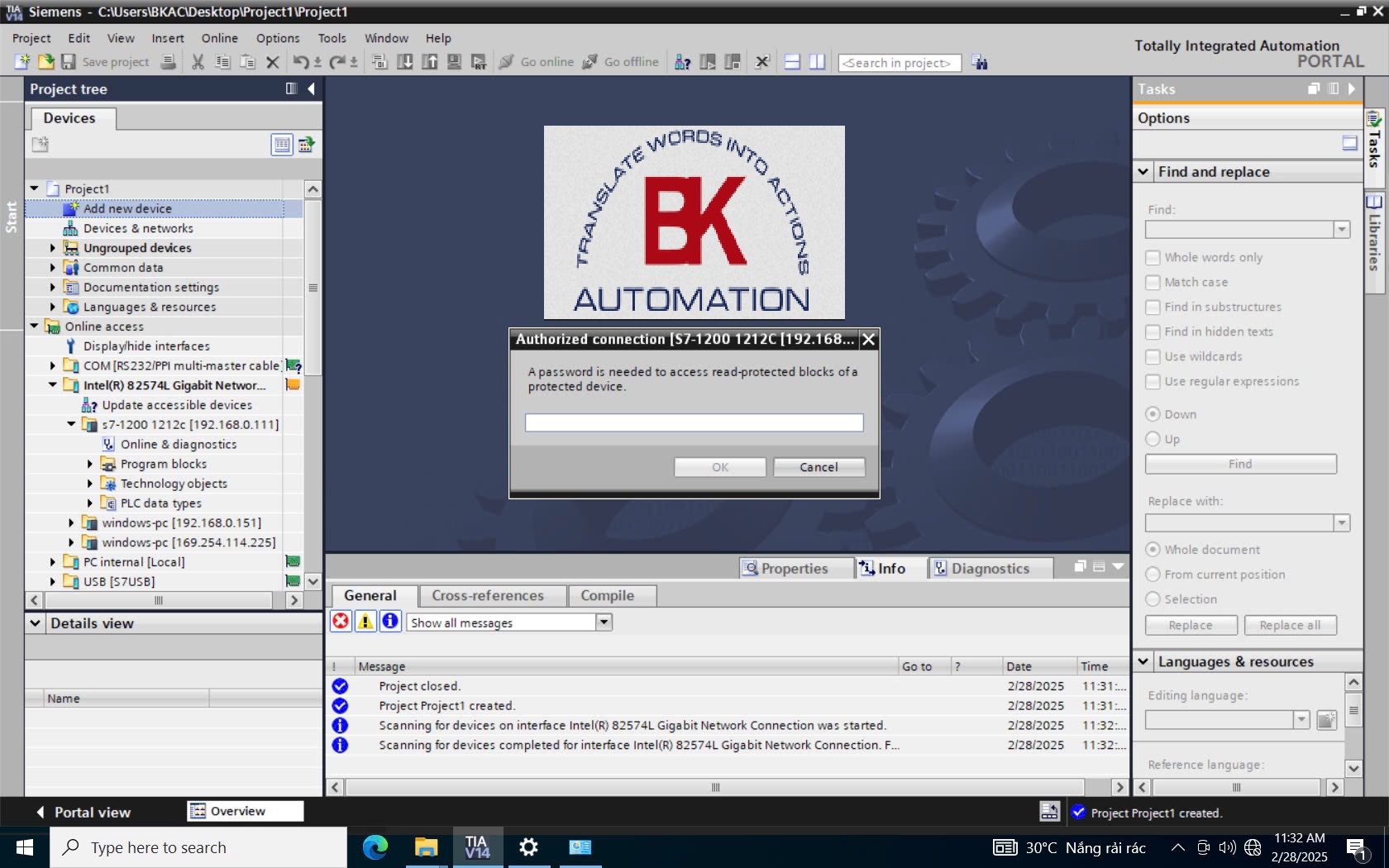Image resolution: width=1389 pixels, height=868 pixels.
Task: Expand the Ungrouped devices tree node
Action: coord(53,247)
